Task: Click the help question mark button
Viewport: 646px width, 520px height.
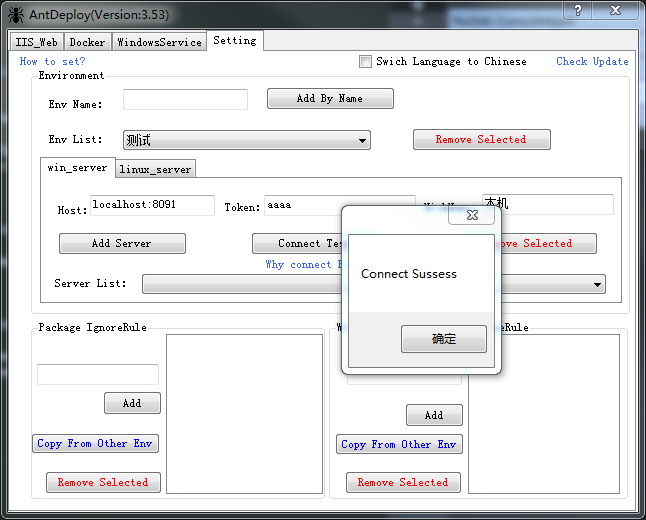Action: point(578,10)
